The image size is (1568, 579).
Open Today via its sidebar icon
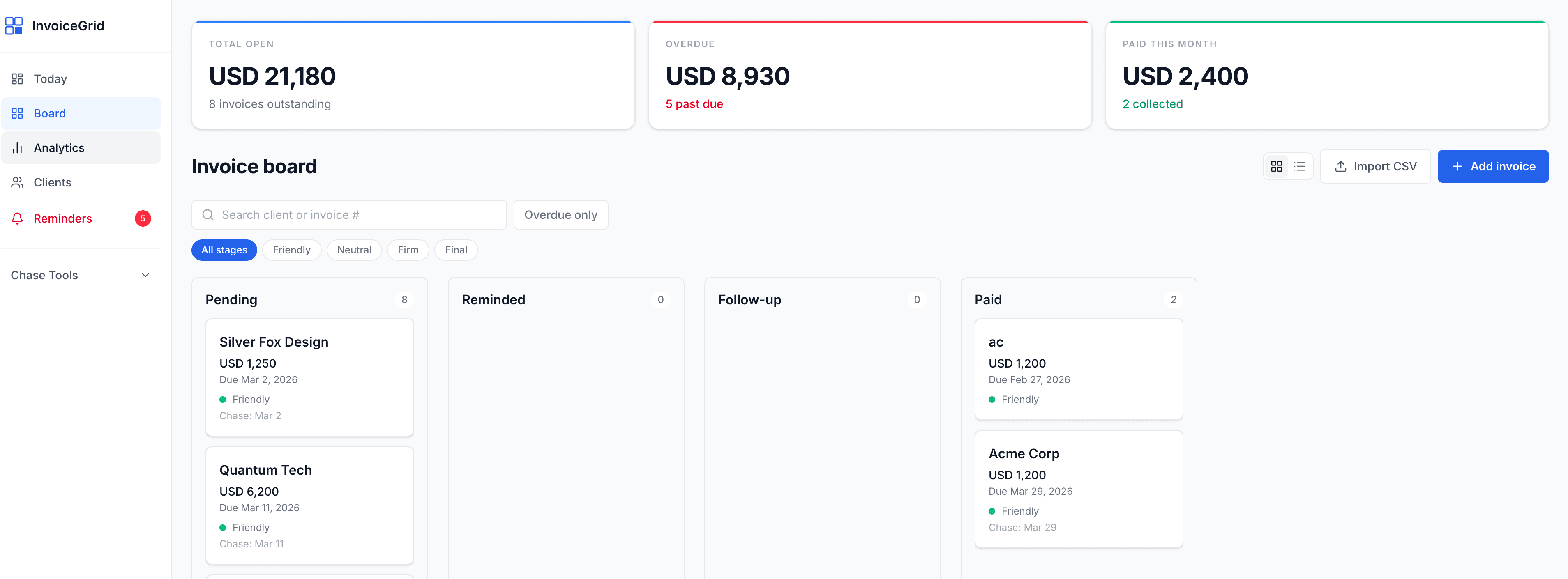click(x=17, y=79)
